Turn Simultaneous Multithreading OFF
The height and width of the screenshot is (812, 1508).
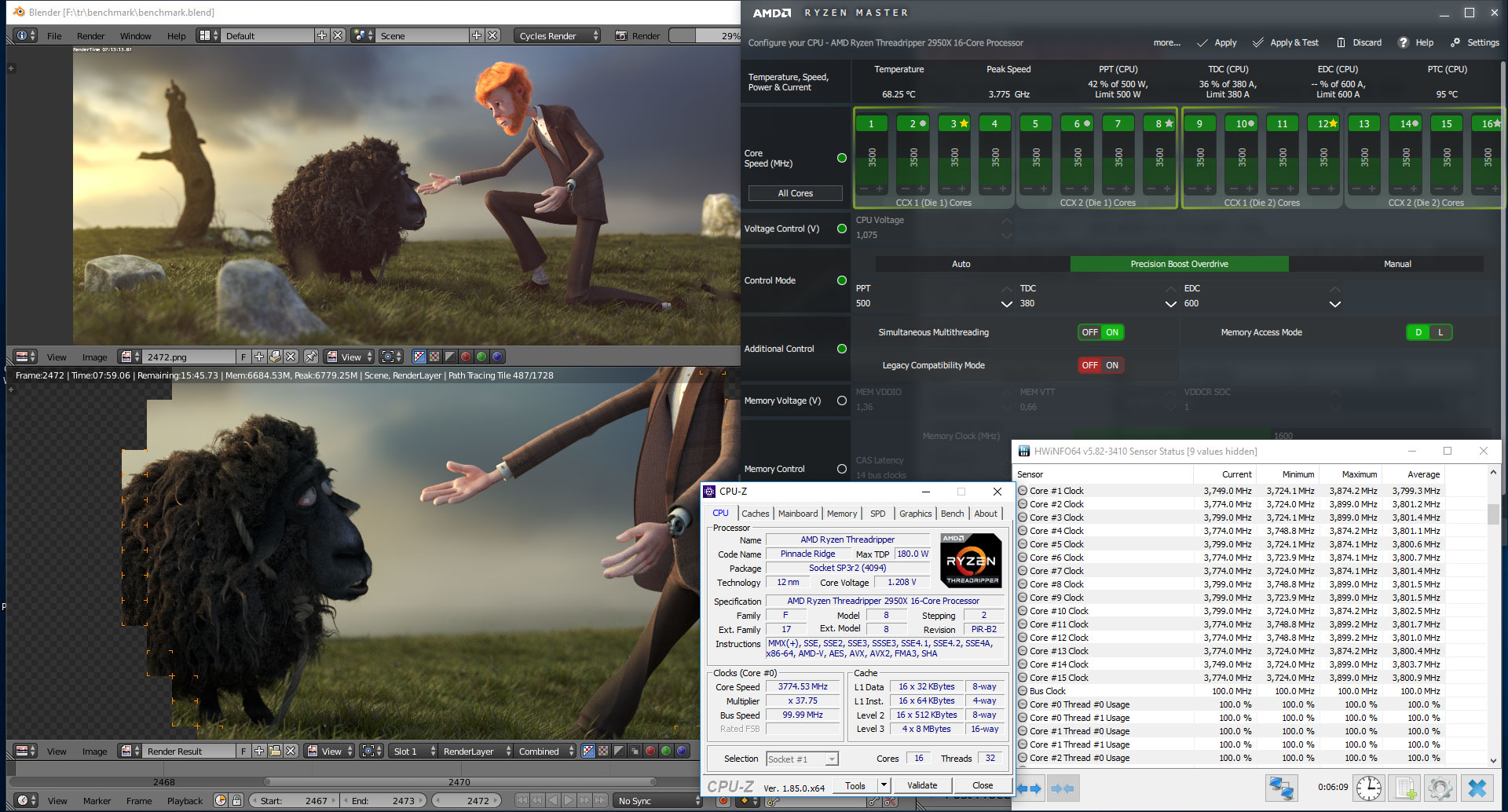[1089, 332]
